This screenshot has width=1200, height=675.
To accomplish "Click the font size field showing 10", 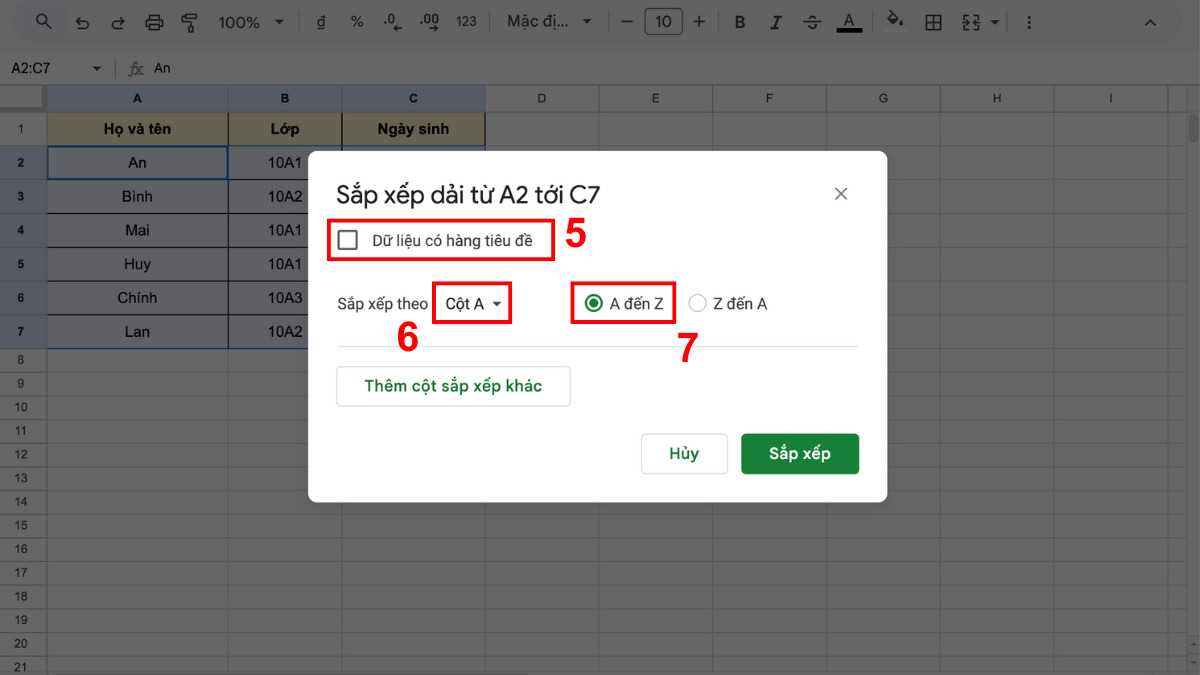I will (x=663, y=22).
